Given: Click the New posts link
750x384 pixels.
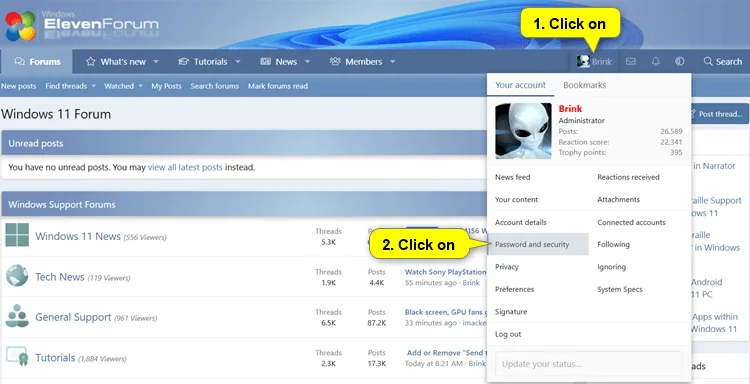Looking at the screenshot, I should [18, 86].
